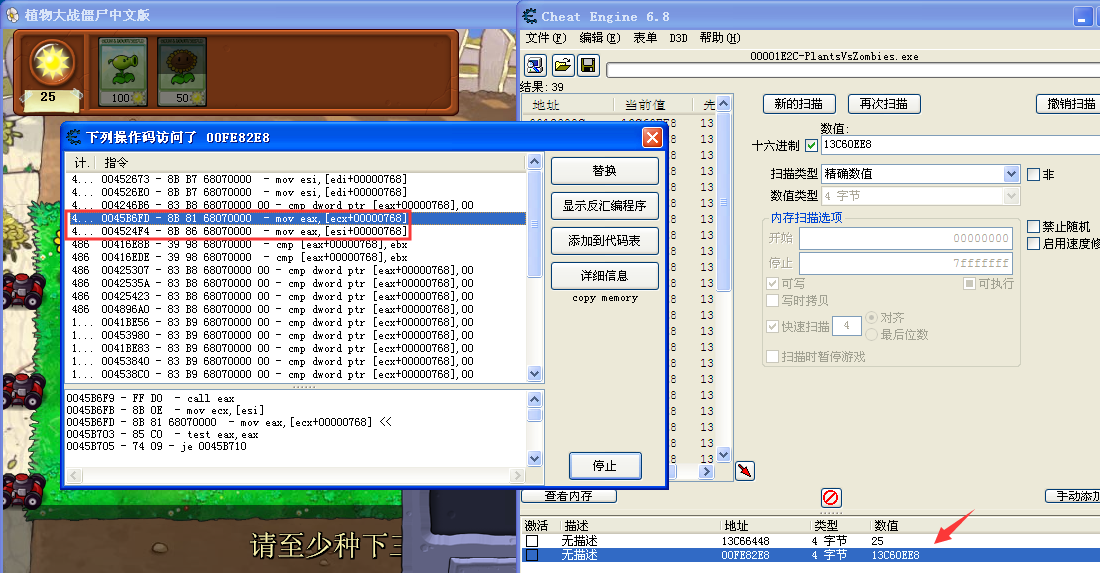
Task: Toggle the 十六进制 hex checkbox
Action: click(812, 145)
